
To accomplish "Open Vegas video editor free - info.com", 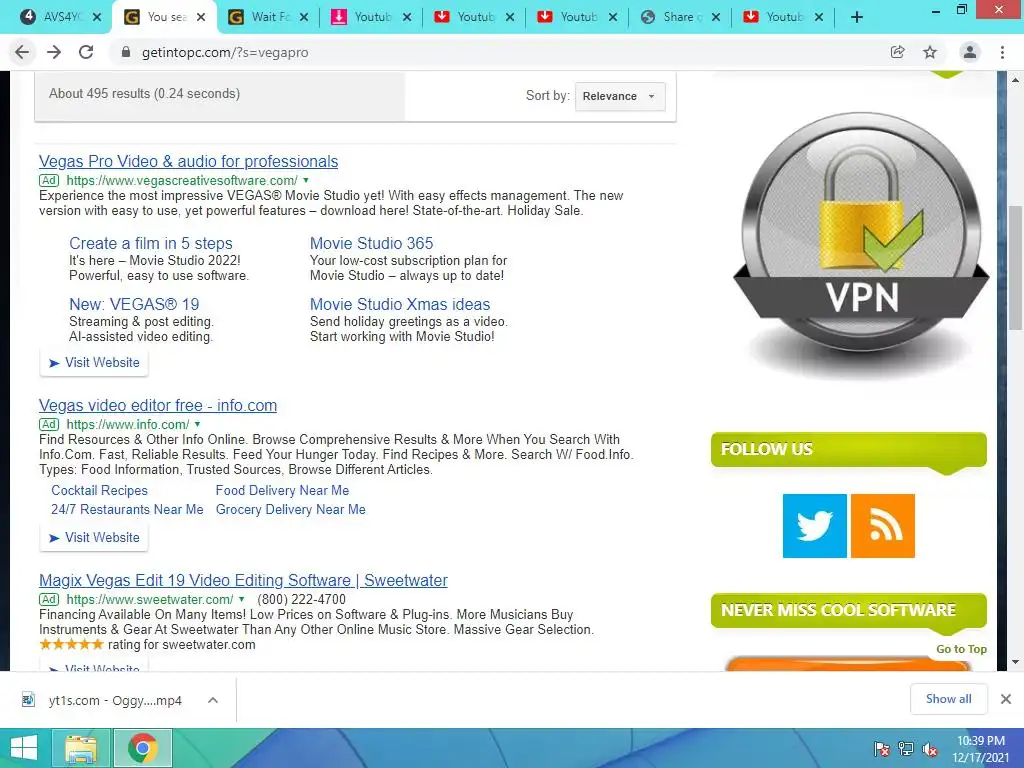I will (157, 406).
